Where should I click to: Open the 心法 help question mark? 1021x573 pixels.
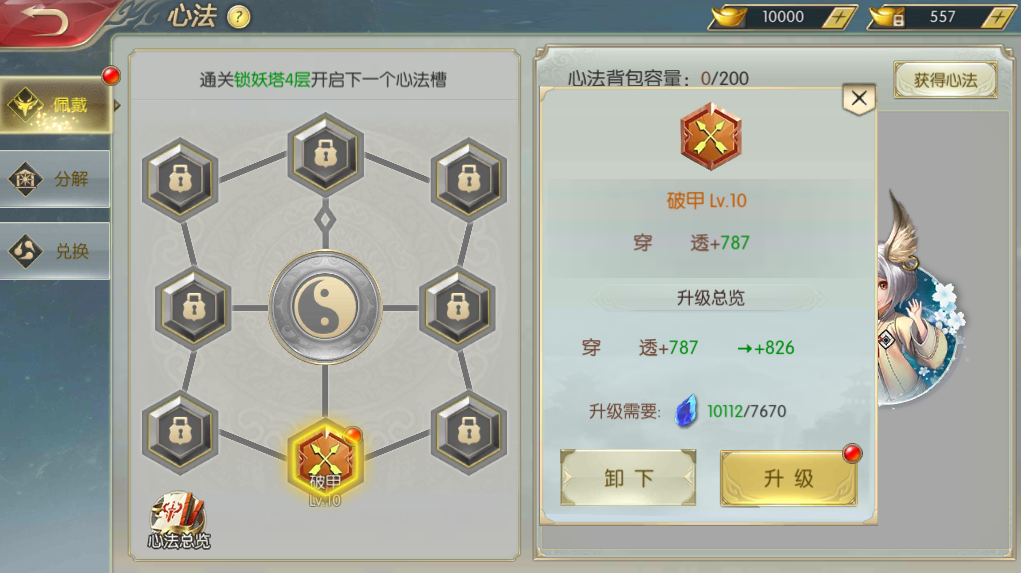click(239, 17)
